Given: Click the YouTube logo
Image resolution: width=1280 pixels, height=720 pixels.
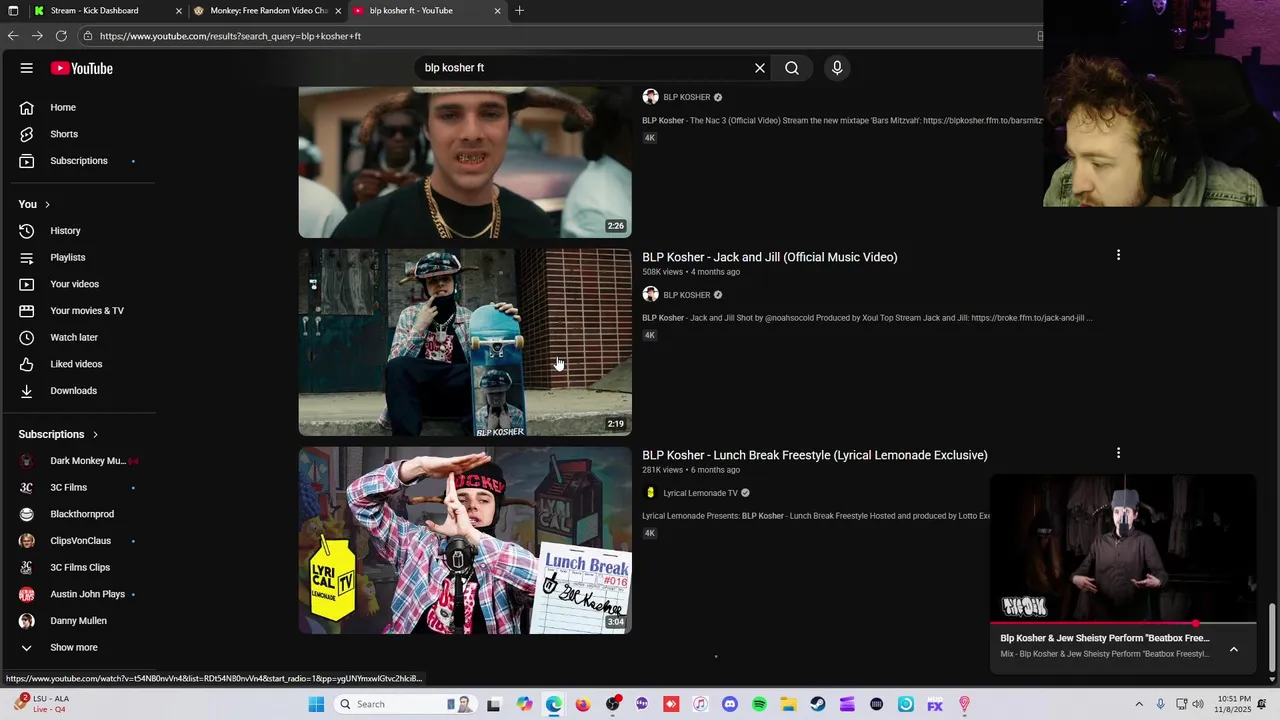Looking at the screenshot, I should pyautogui.click(x=82, y=68).
